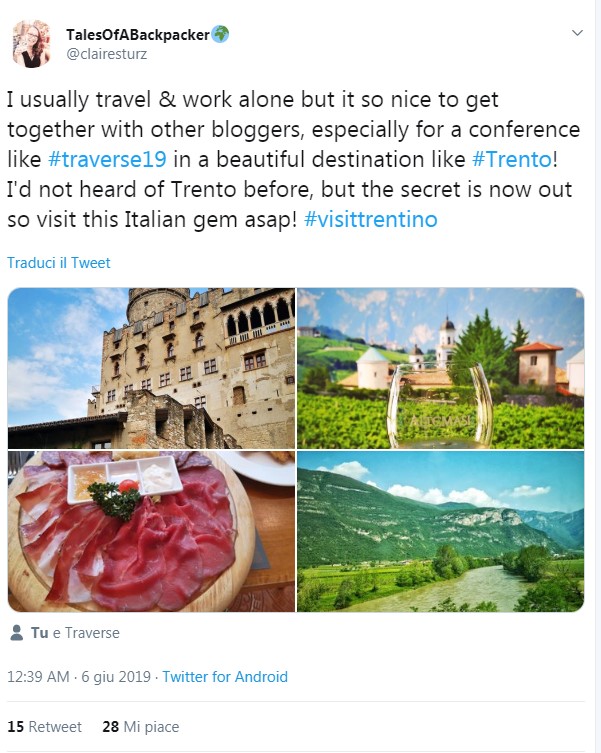601x753 pixels.
Task: Click the tagged people person icon
Action: [16, 633]
